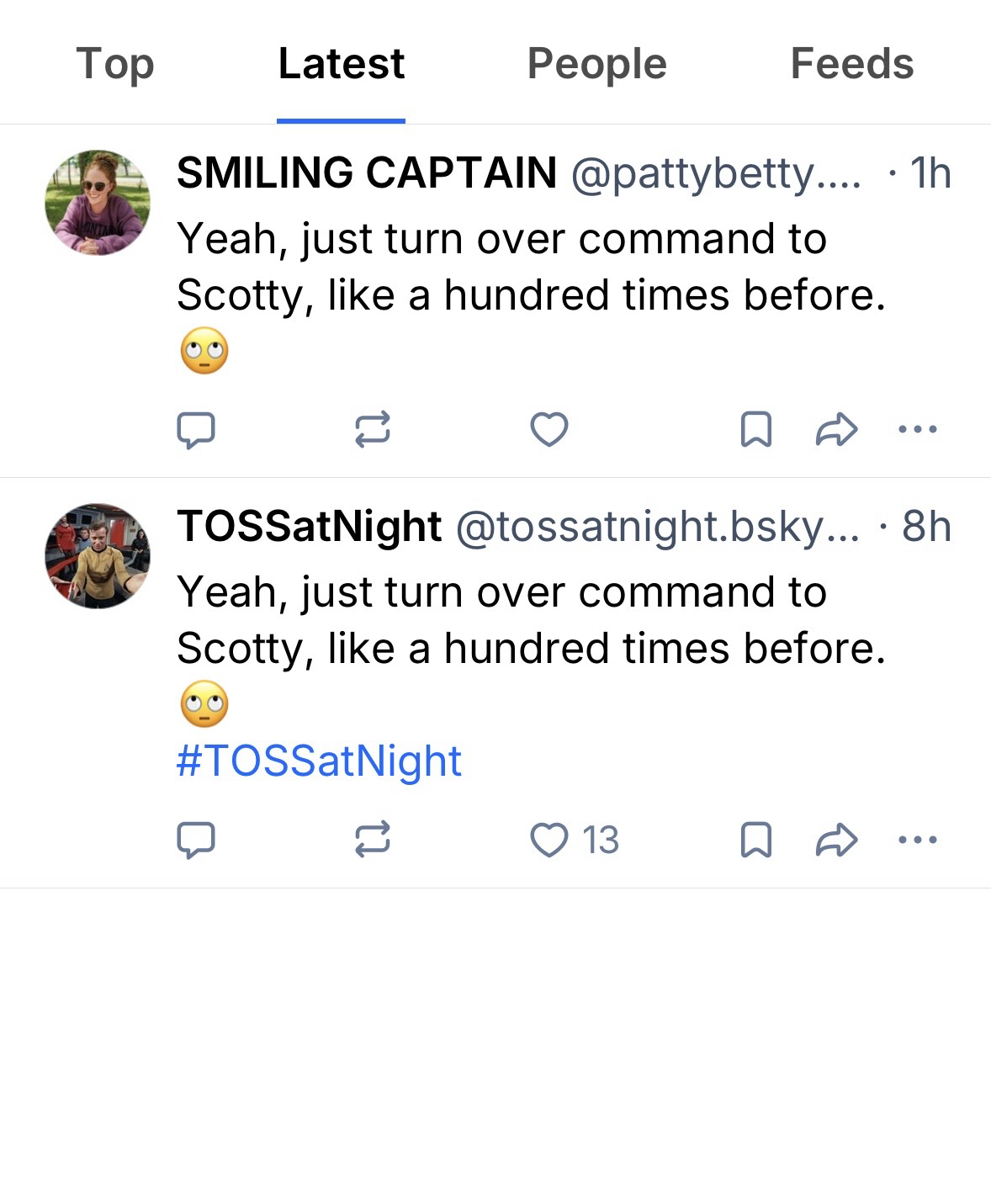Open the Feeds tab
This screenshot has width=991, height=1204.
point(851,64)
